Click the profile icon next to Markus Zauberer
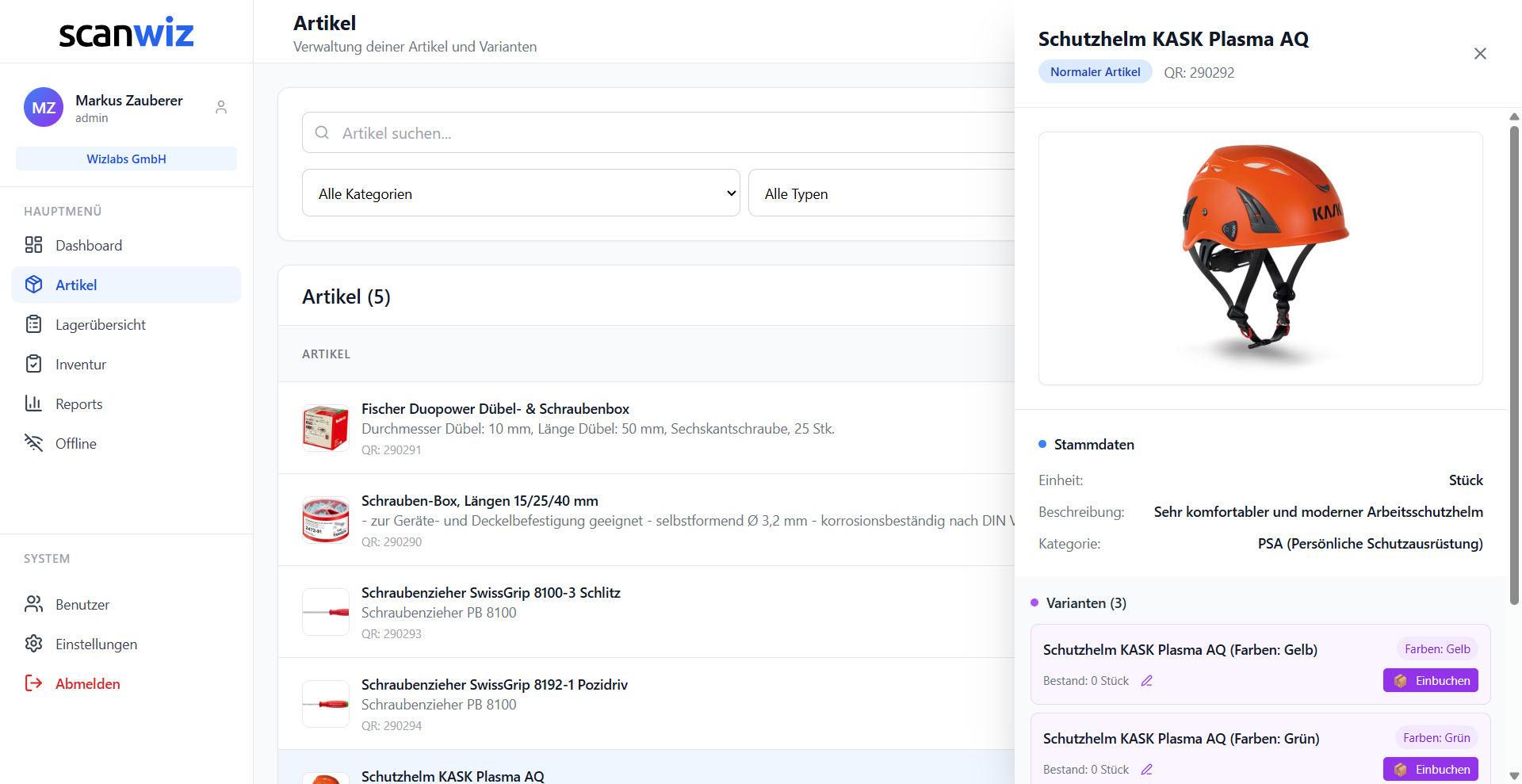 pyautogui.click(x=220, y=107)
